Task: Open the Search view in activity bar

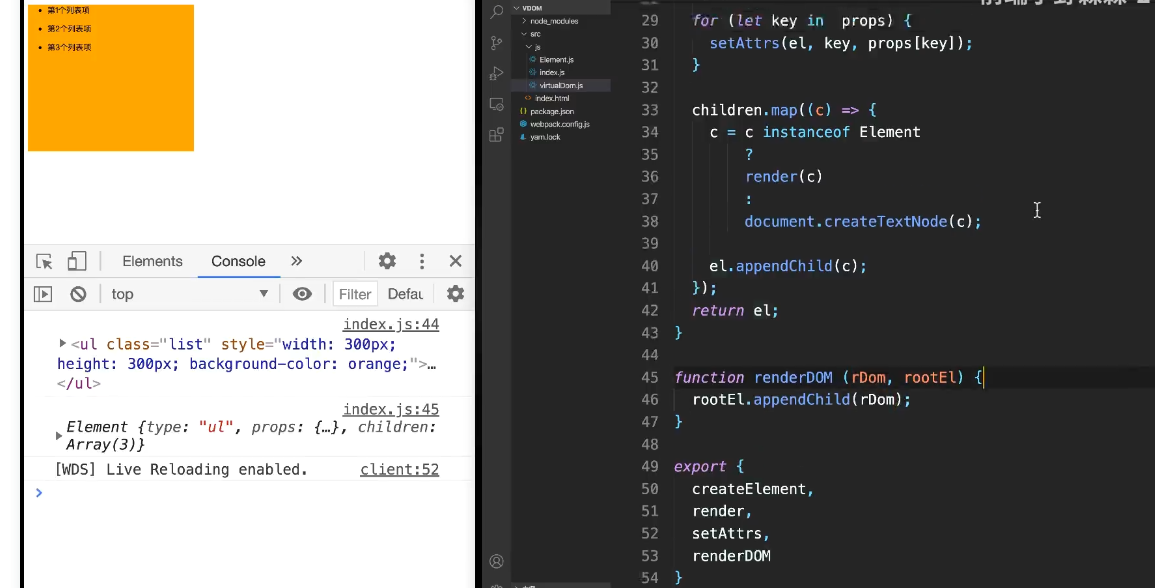Action: coord(496,12)
